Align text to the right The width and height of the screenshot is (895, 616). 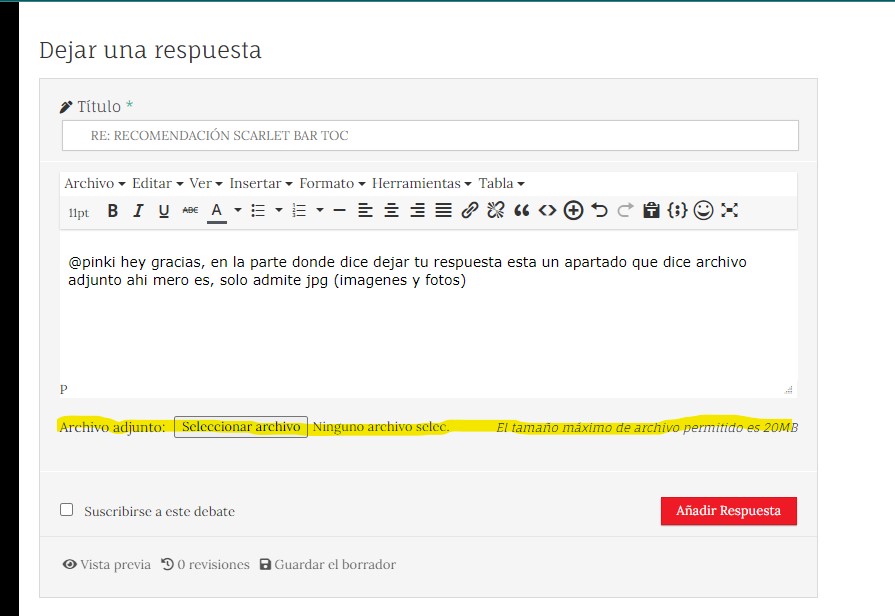(x=418, y=211)
